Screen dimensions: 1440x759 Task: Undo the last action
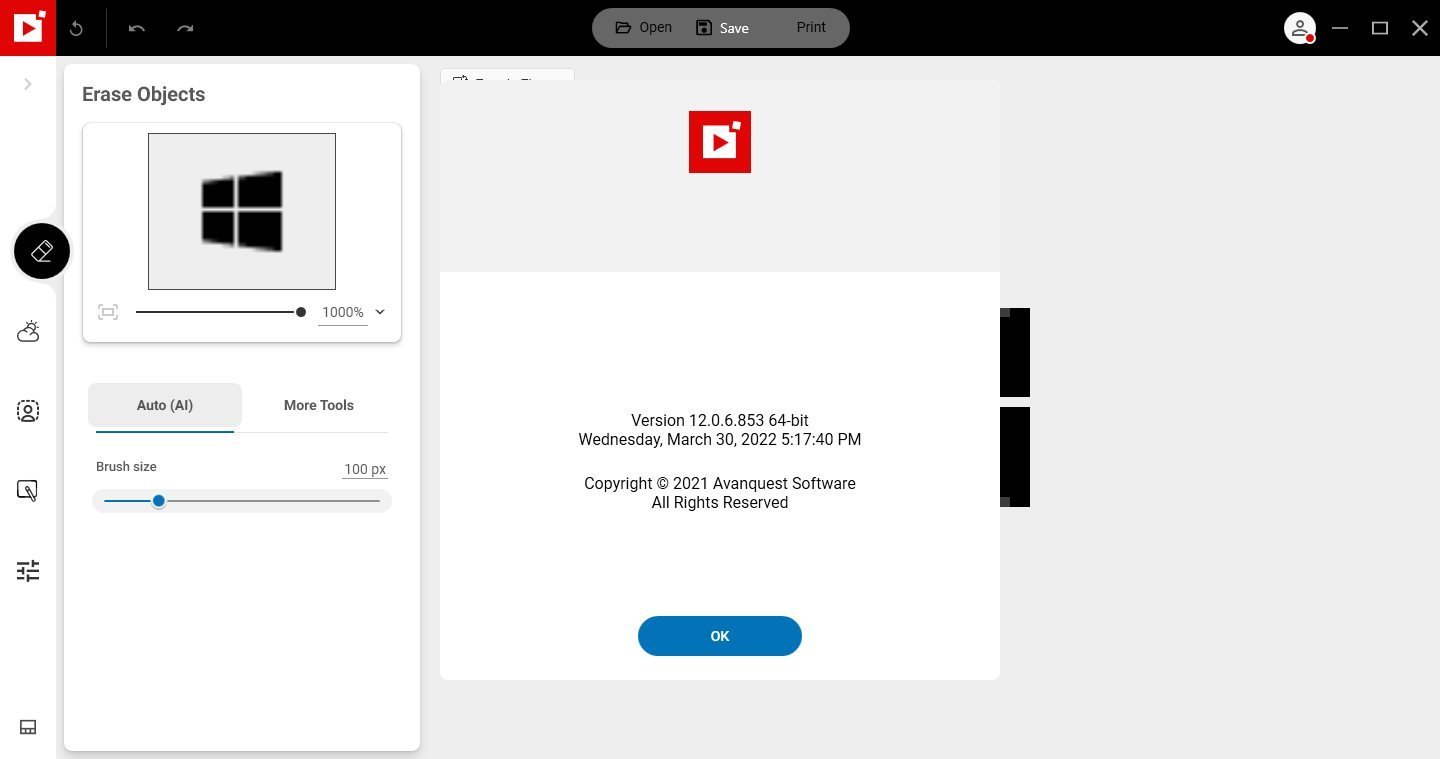click(137, 28)
